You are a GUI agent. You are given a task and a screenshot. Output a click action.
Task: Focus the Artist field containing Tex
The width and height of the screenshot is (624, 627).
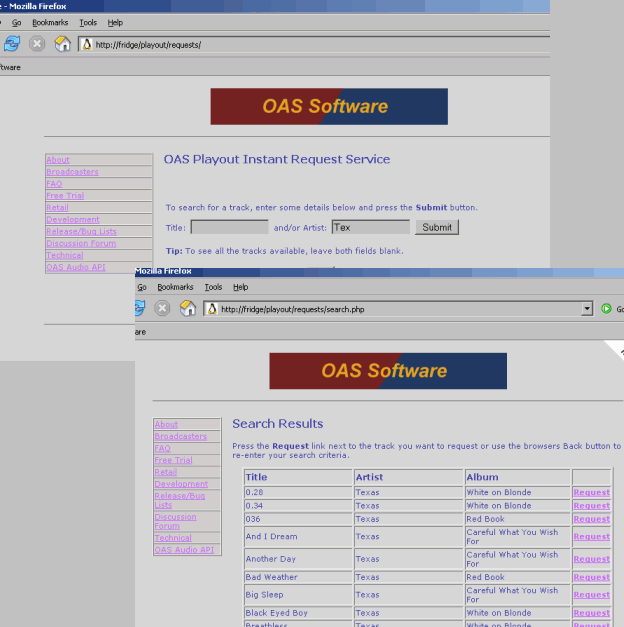[x=371, y=227]
